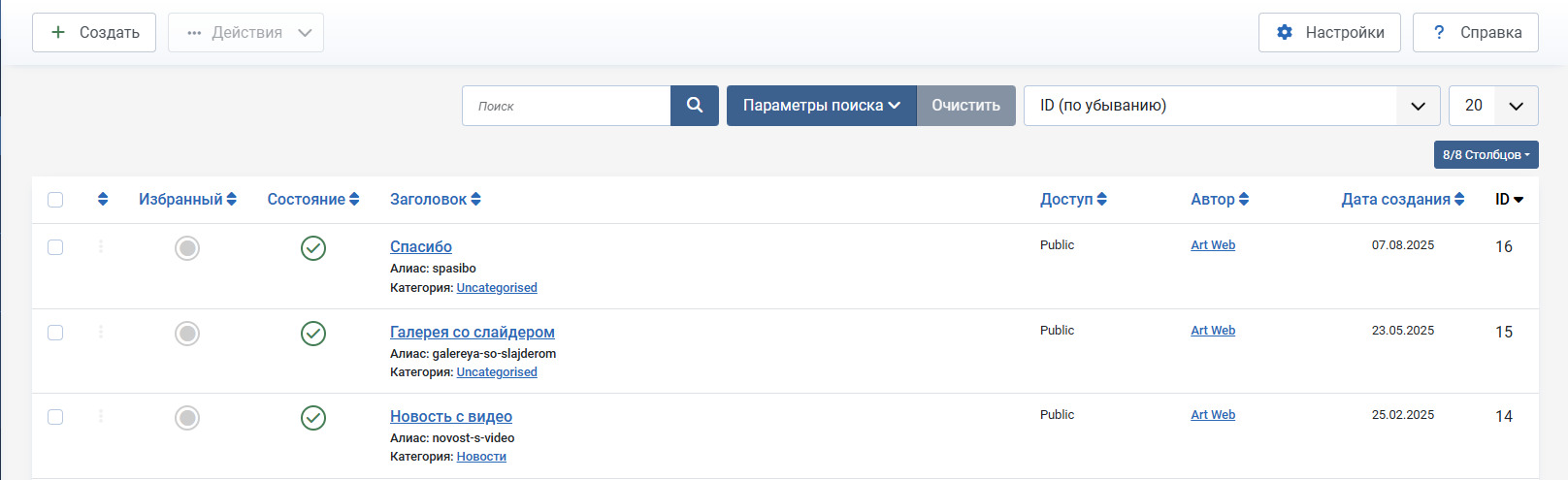This screenshot has width=1568, height=480.
Task: Open the Спасибо article
Action: click(x=421, y=246)
